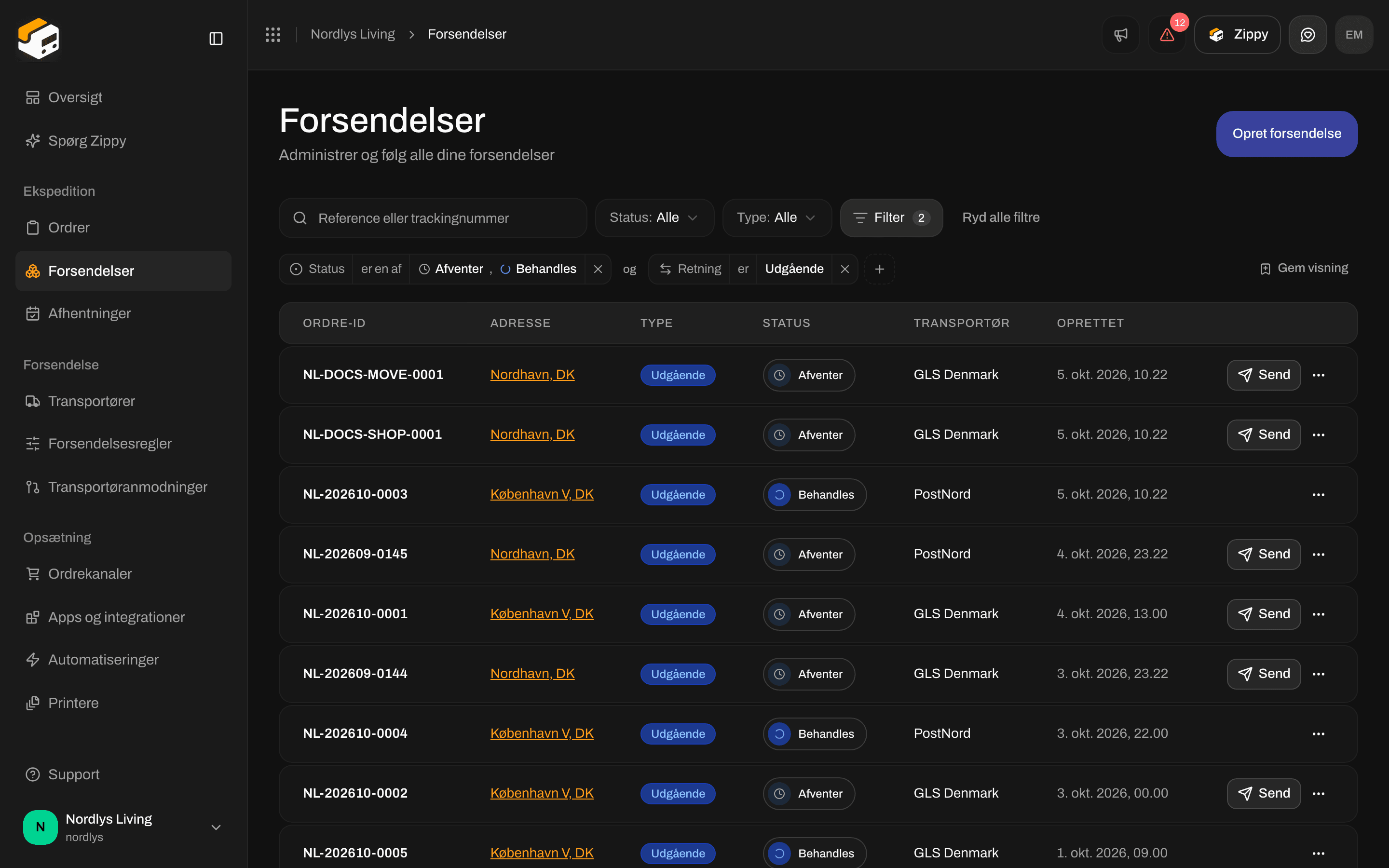The width and height of the screenshot is (1389, 868).
Task: Open the chat support icon
Action: (1307, 34)
